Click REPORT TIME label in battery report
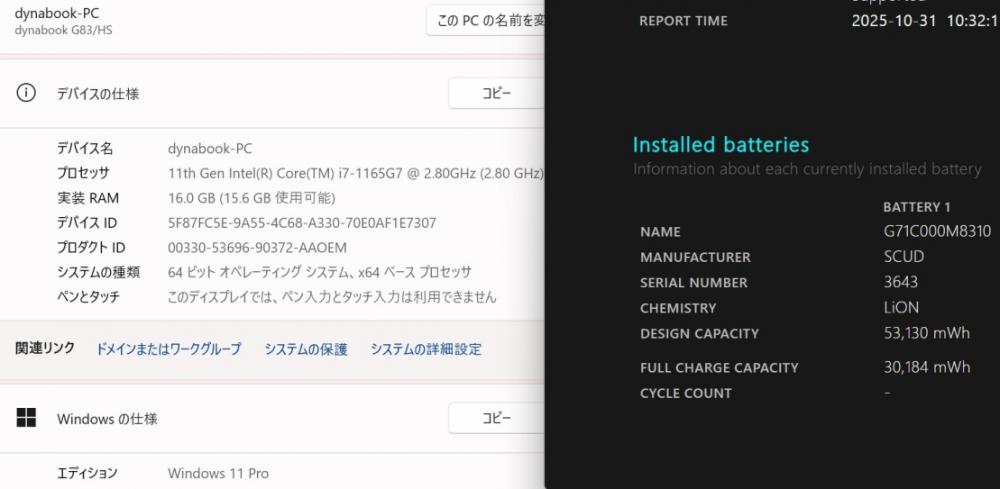The width and height of the screenshot is (1000, 489). [683, 20]
